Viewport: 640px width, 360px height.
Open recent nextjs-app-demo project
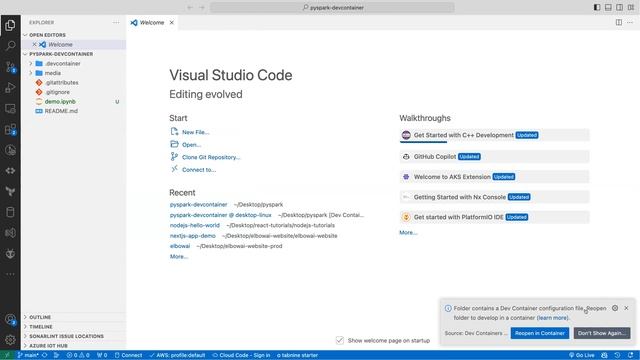click(x=193, y=236)
